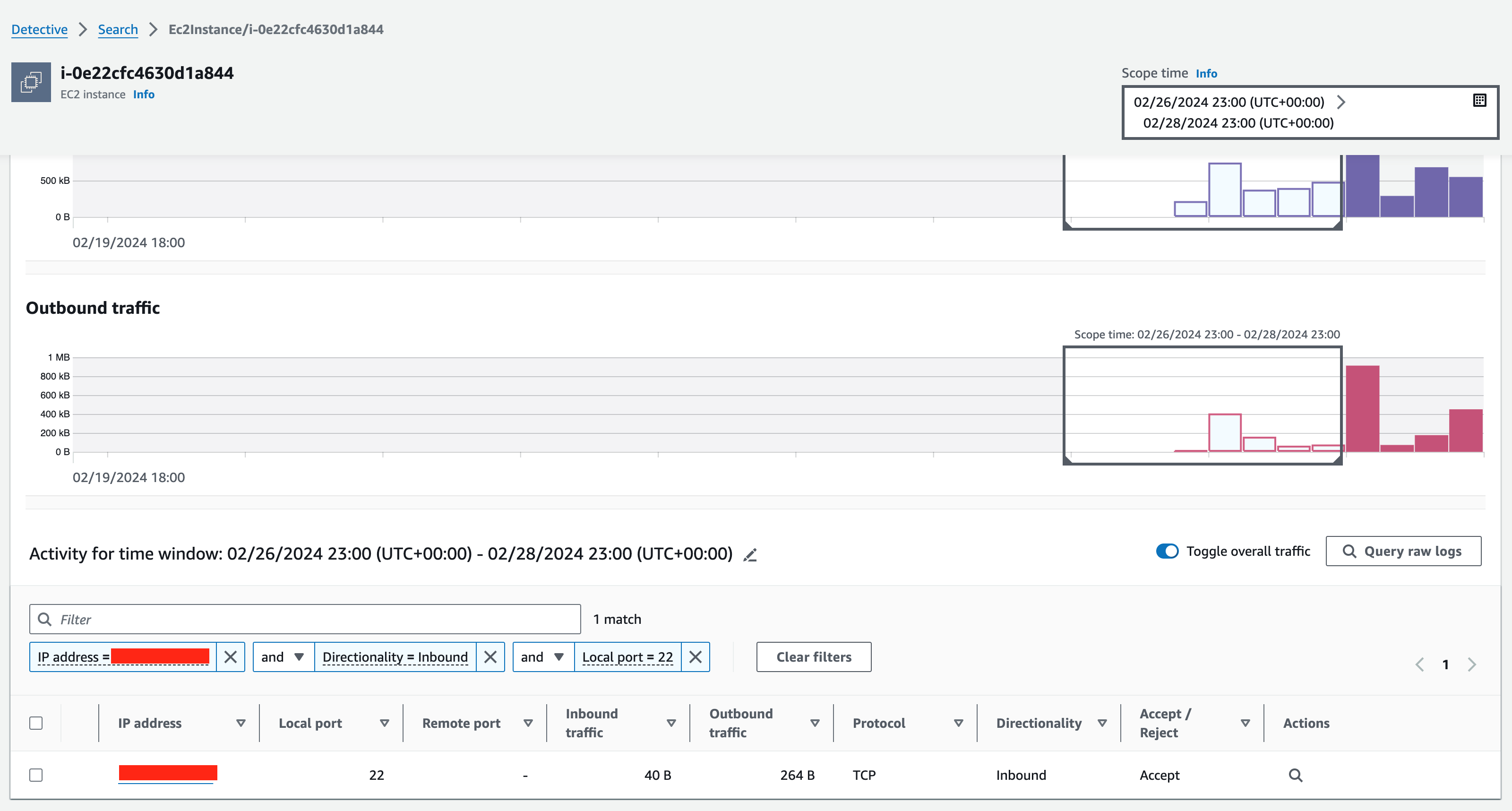Go to the next results page arrow

click(1472, 664)
